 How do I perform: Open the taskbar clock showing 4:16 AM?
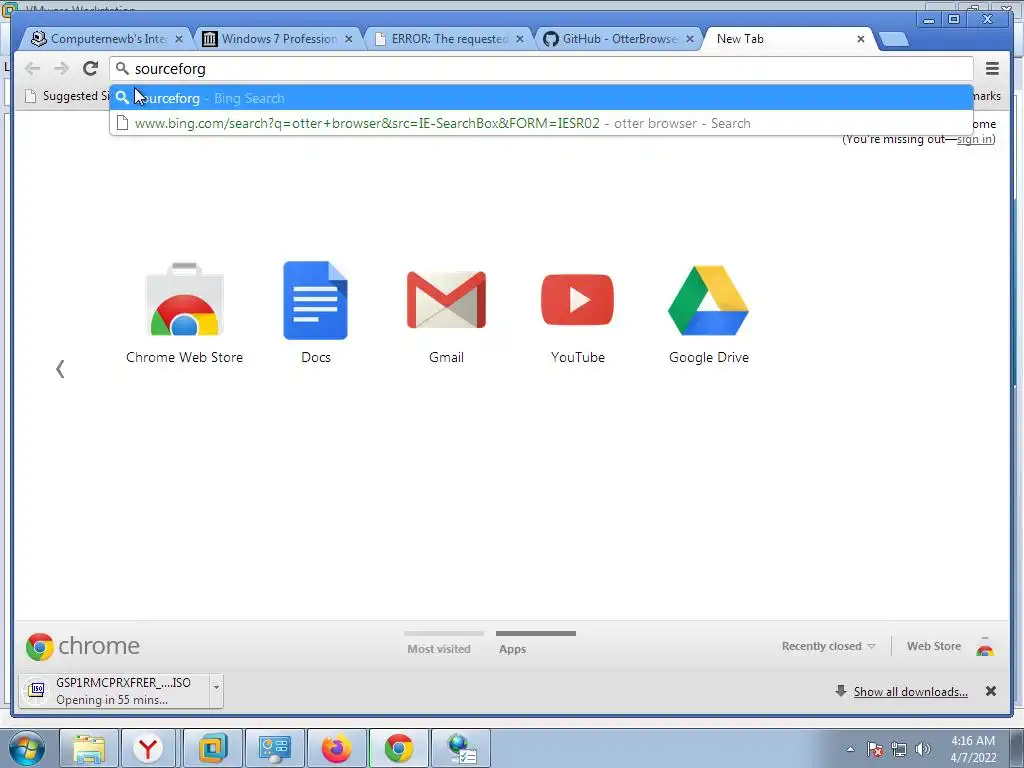pyautogui.click(x=972, y=749)
